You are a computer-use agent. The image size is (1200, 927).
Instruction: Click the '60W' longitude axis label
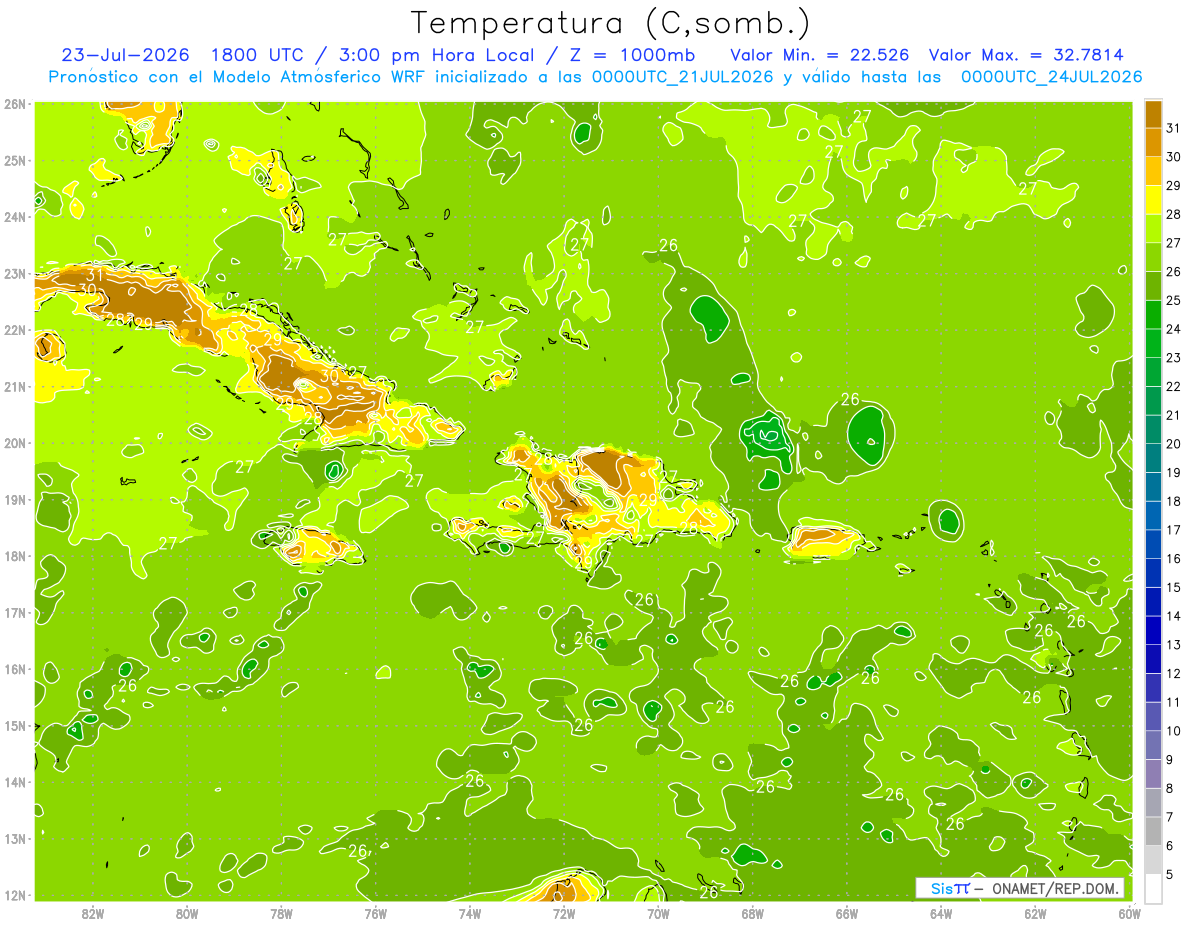click(1130, 913)
